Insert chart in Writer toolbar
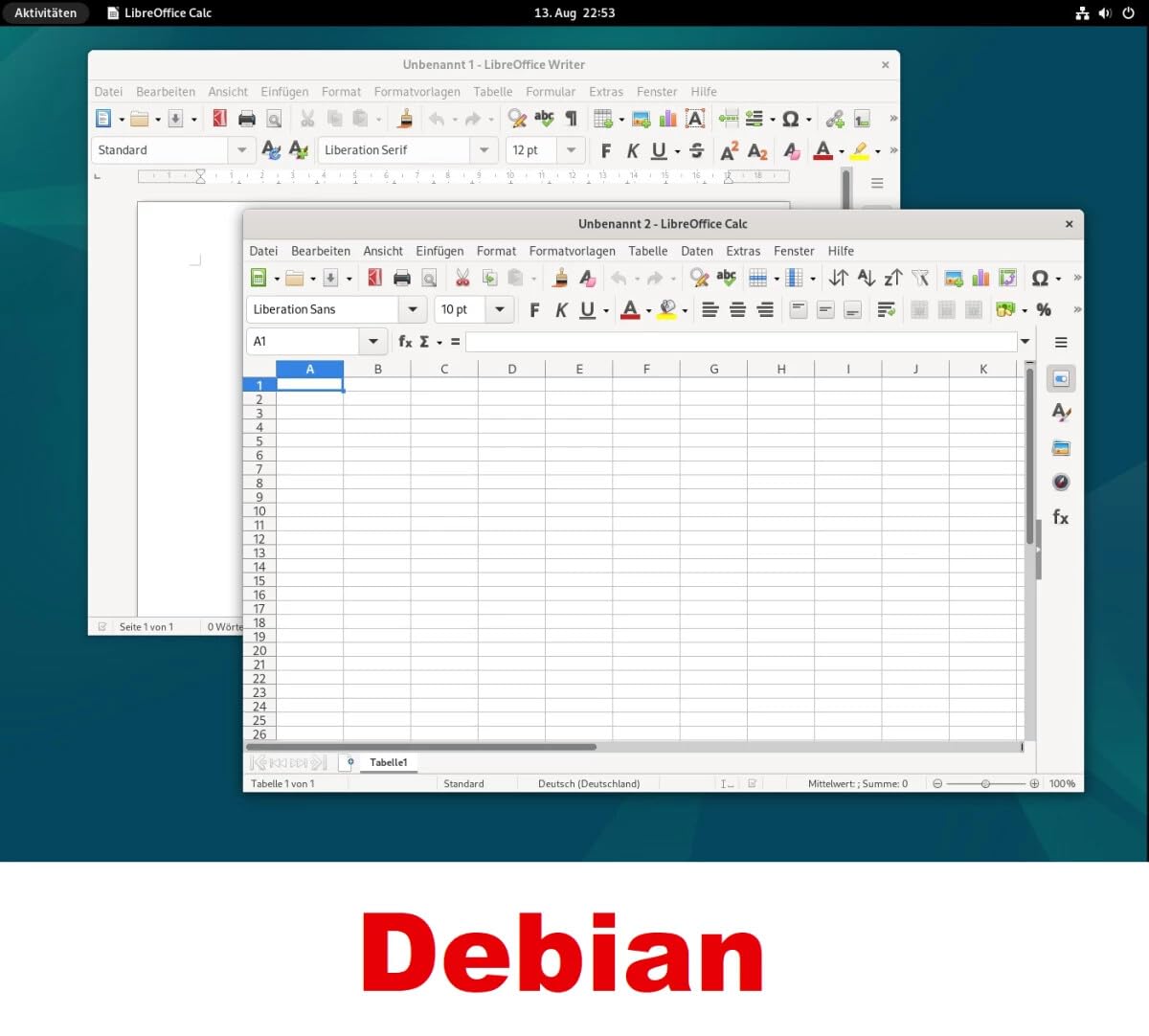Screen dimensions: 1149x1036 (x=668, y=119)
